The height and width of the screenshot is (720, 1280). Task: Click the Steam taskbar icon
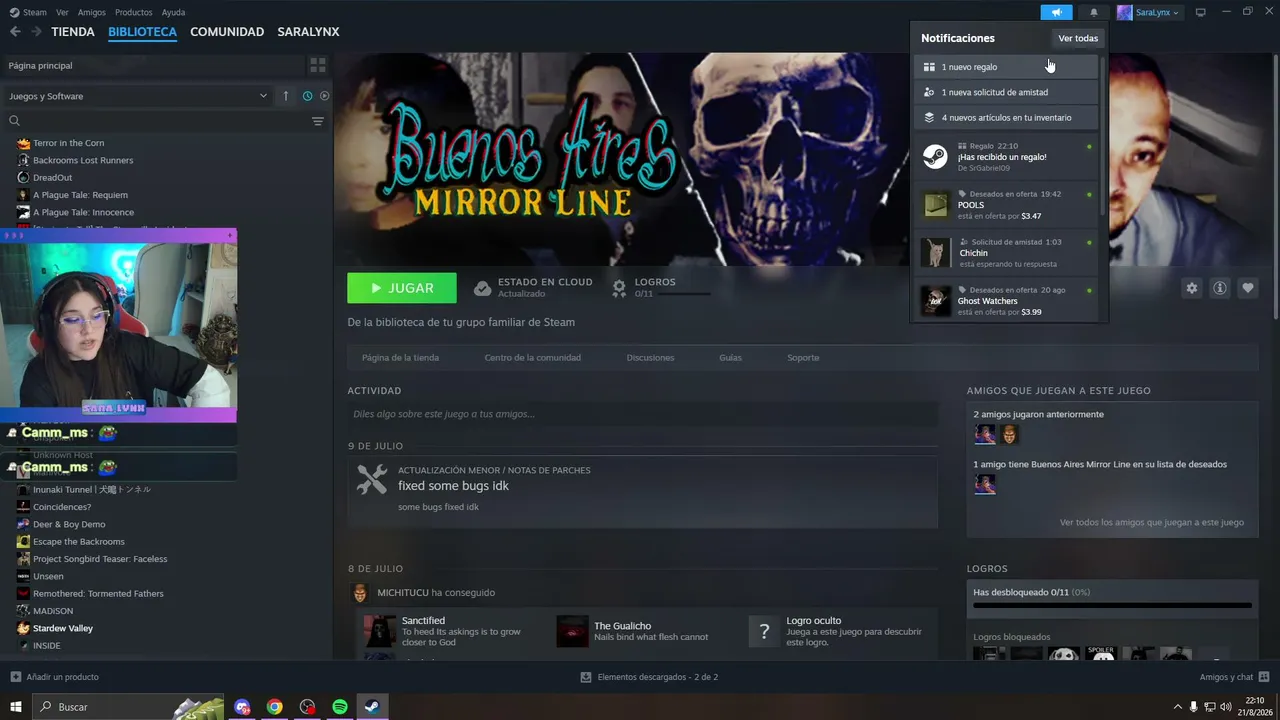click(372, 707)
